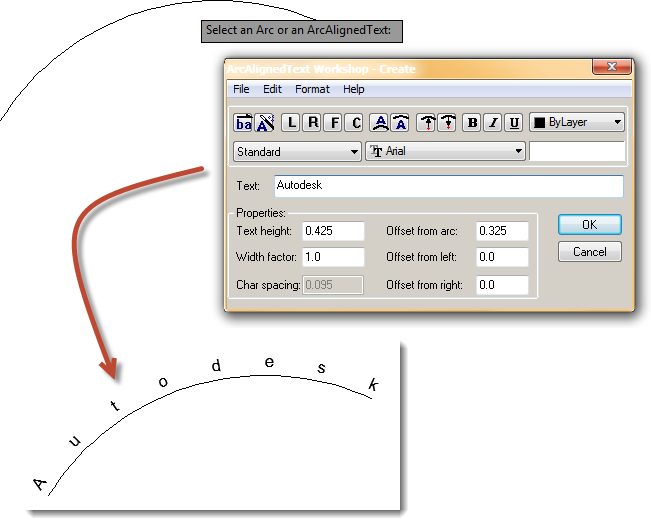This screenshot has height=519, width=651.
Task: Center text along arc with C button
Action: click(x=355, y=122)
